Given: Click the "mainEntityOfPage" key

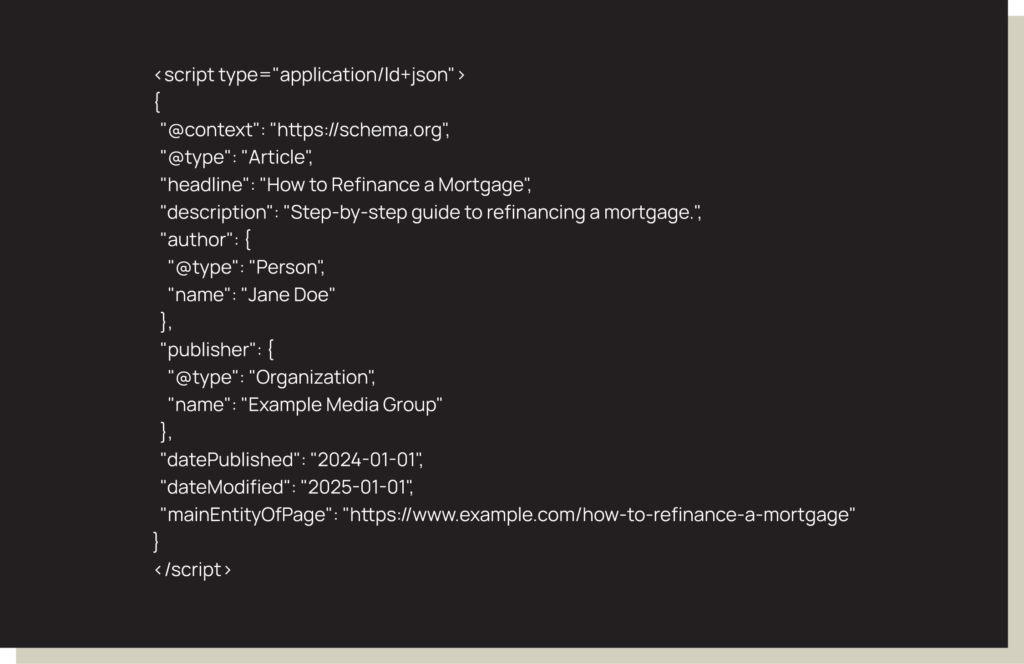Looking at the screenshot, I should pos(246,515).
